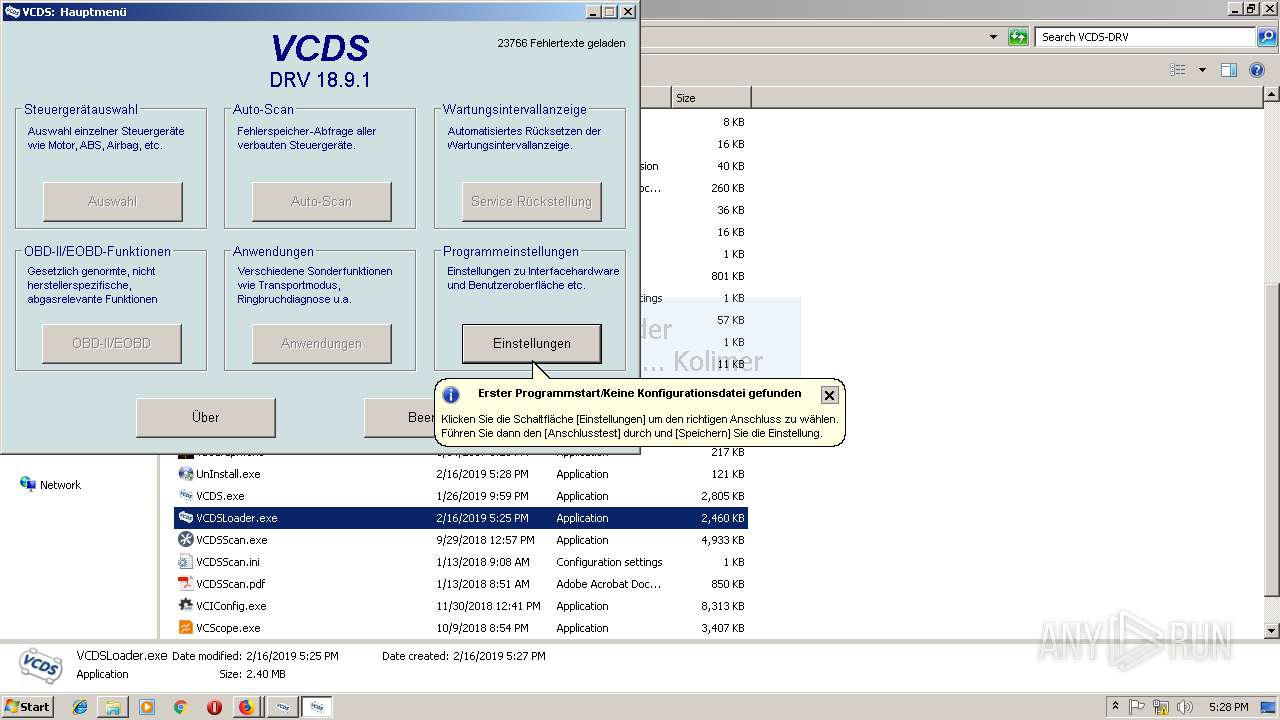Select the VCDSScan.pdf file name
Screen dimensions: 1280x720
(231, 584)
